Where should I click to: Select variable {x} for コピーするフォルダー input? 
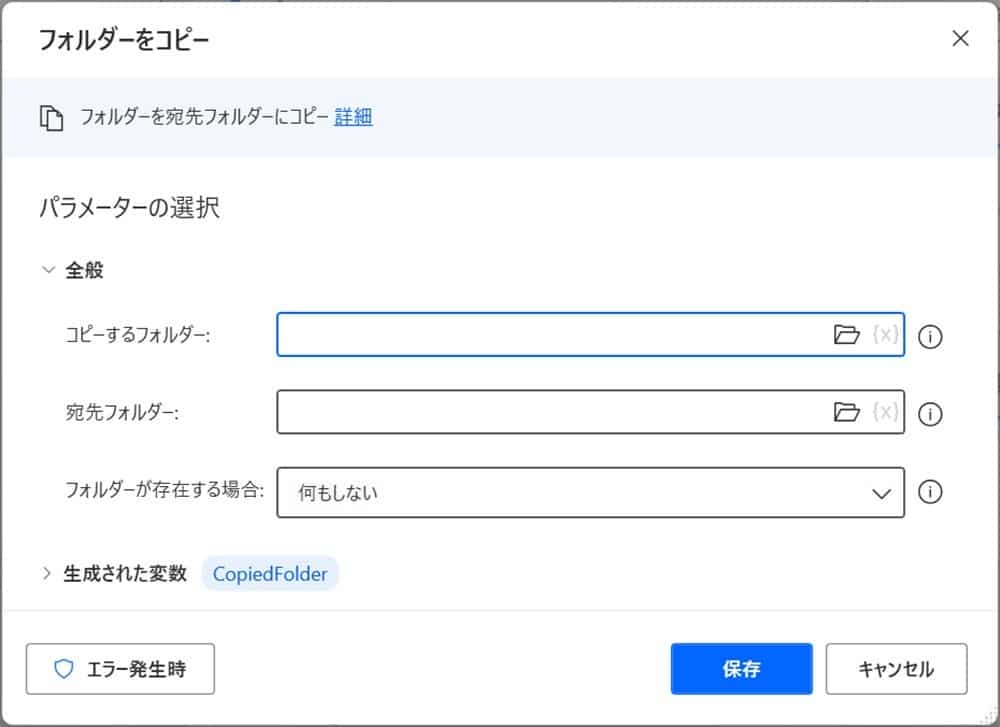pos(884,335)
